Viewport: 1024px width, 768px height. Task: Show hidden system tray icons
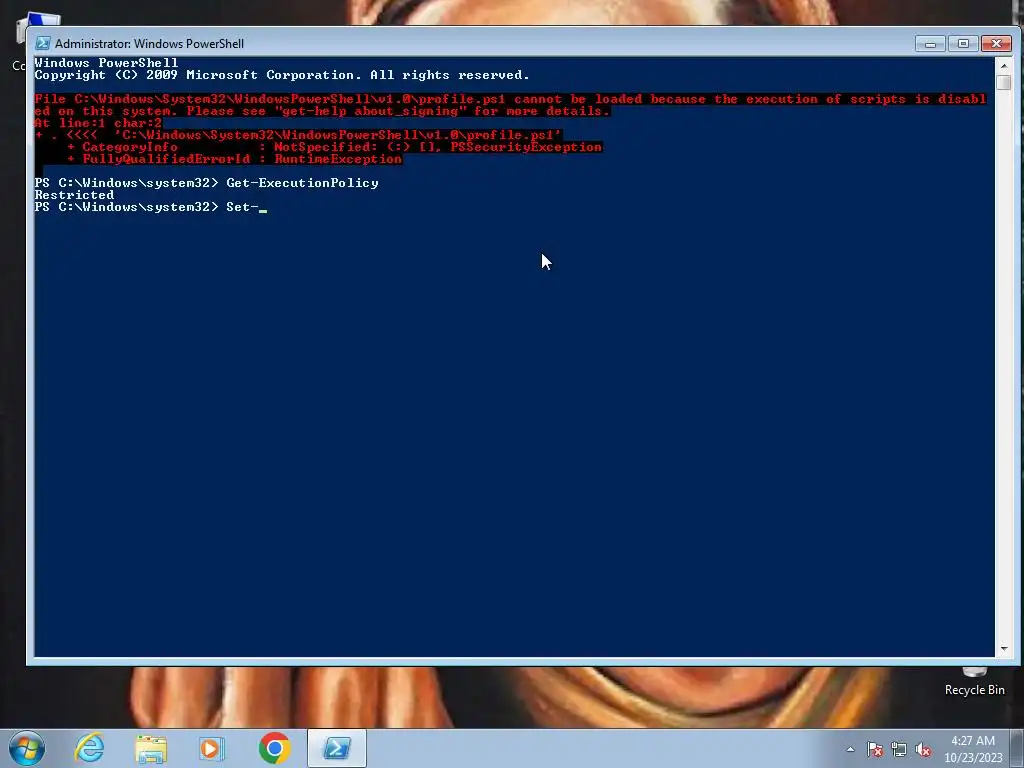point(850,749)
